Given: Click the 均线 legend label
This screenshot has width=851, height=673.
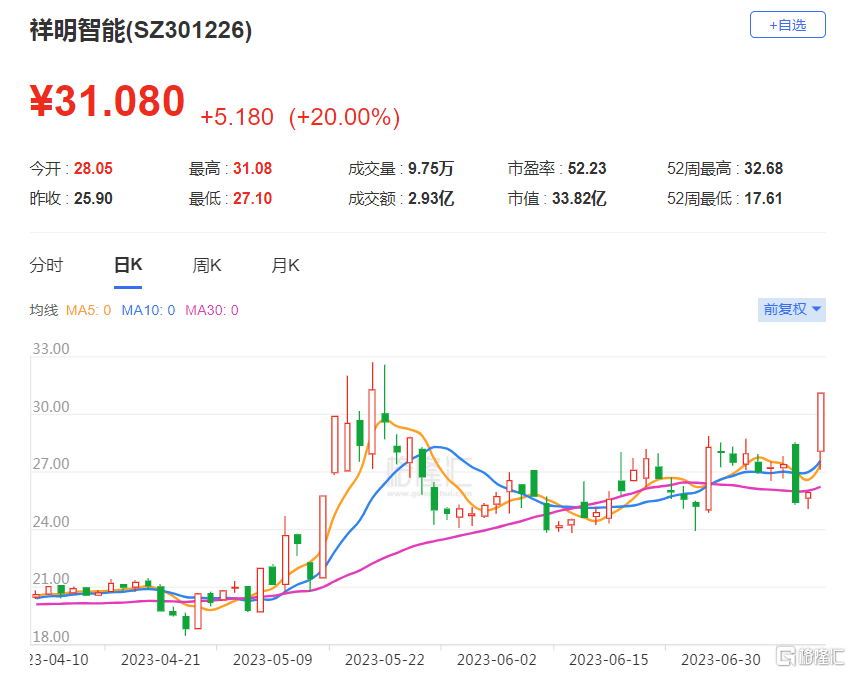Looking at the screenshot, I should pyautogui.click(x=42, y=310).
